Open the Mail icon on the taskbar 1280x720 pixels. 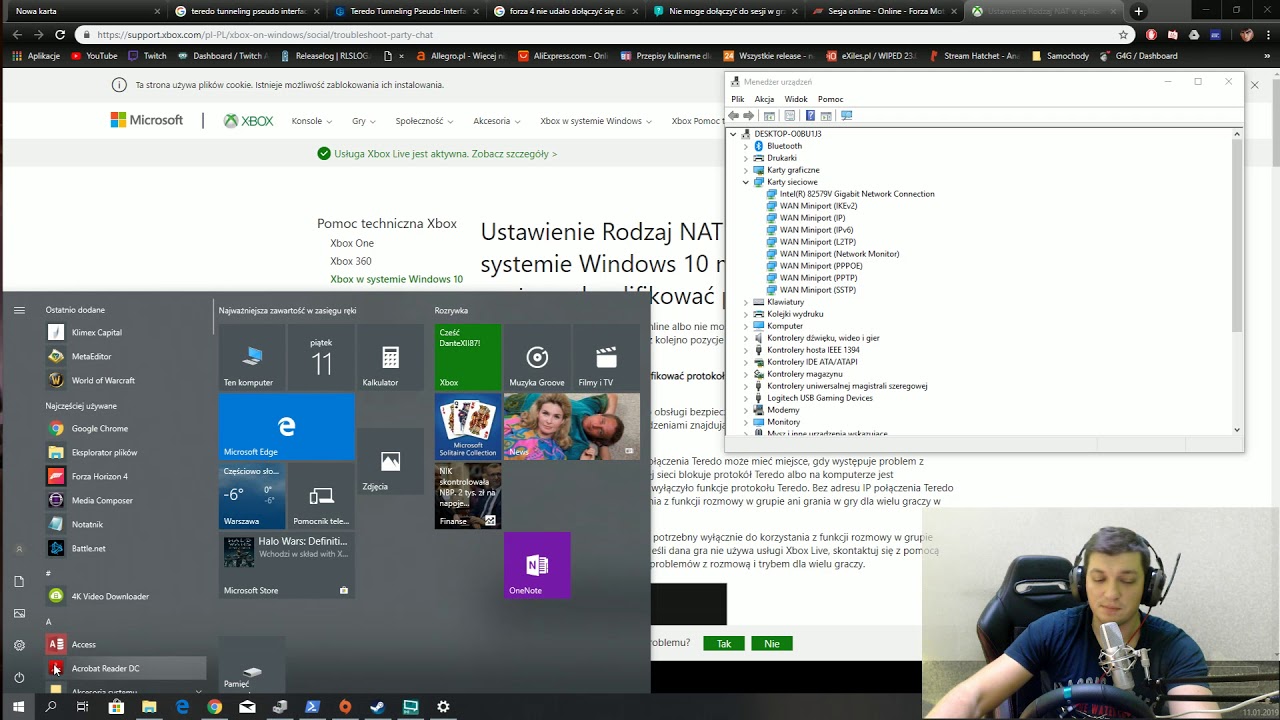click(247, 707)
